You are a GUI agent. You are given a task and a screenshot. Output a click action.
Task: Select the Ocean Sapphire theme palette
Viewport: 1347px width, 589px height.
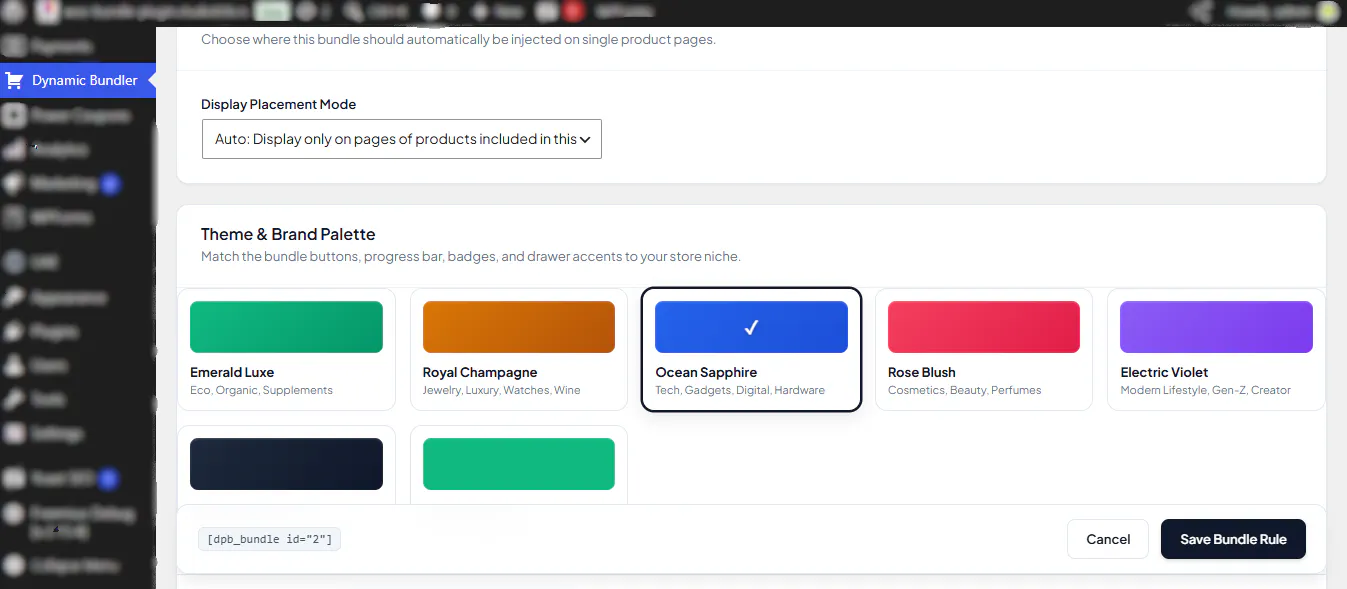pyautogui.click(x=751, y=349)
